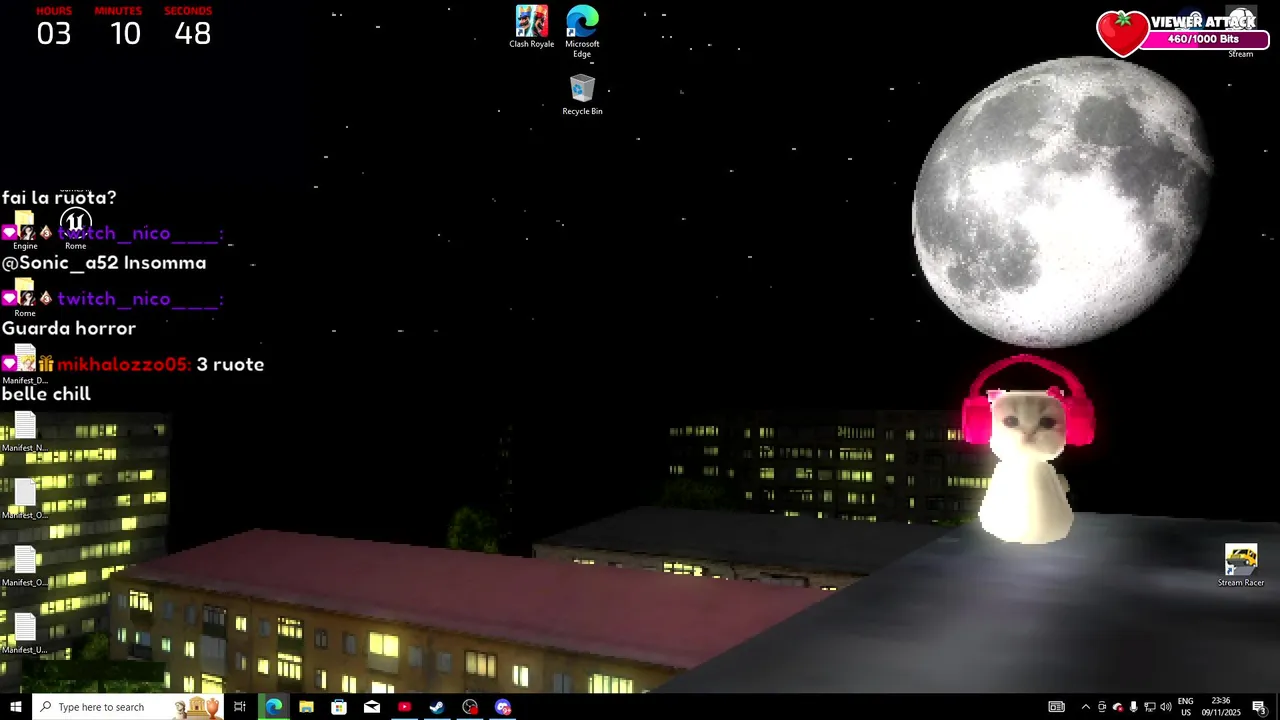Click the OneDrive error tray icon
1280x720 pixels.
tap(1118, 707)
